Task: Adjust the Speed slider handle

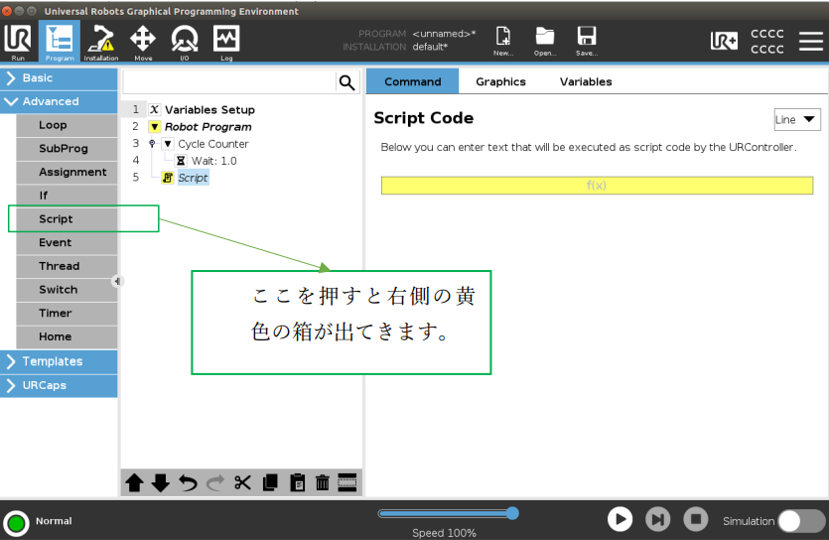Action: 512,514
